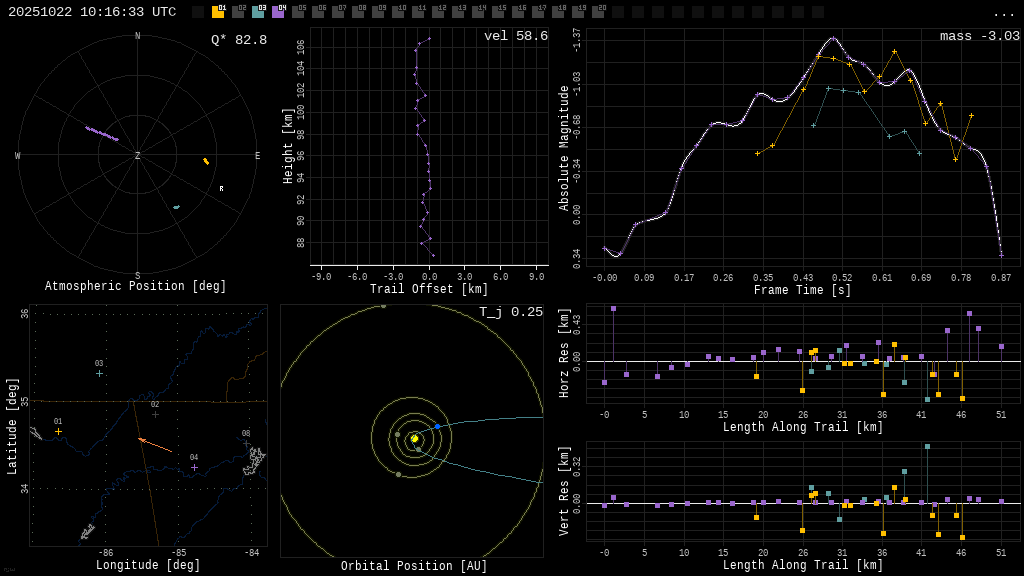
Task: Select the gray station 02 square
Action: click(238, 12)
